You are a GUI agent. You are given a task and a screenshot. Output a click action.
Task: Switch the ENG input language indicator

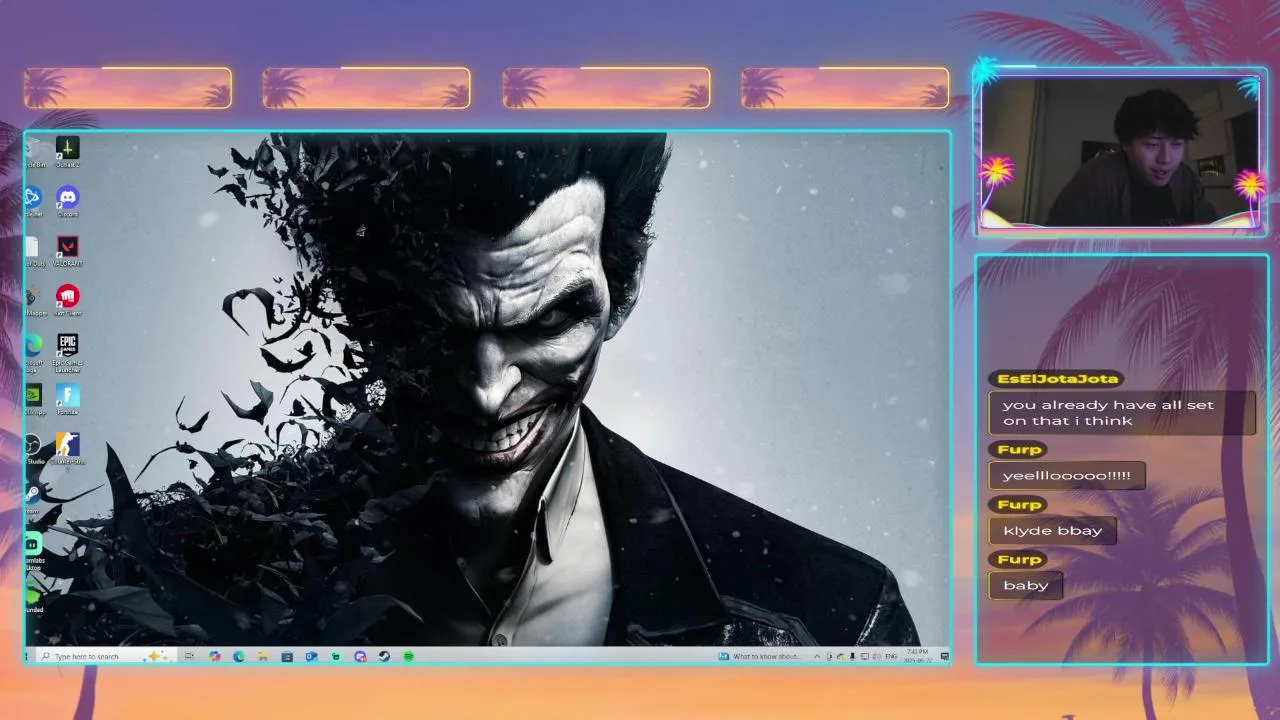click(891, 656)
